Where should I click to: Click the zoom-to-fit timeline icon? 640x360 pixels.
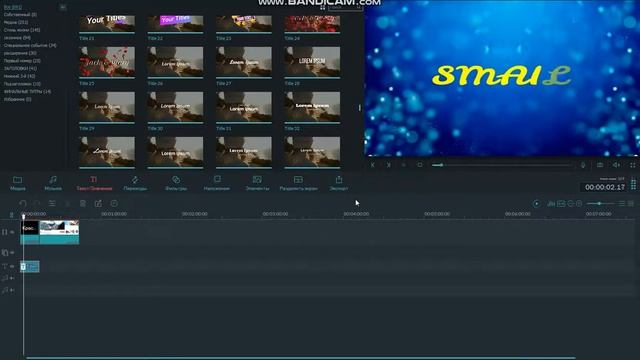[x=561, y=203]
